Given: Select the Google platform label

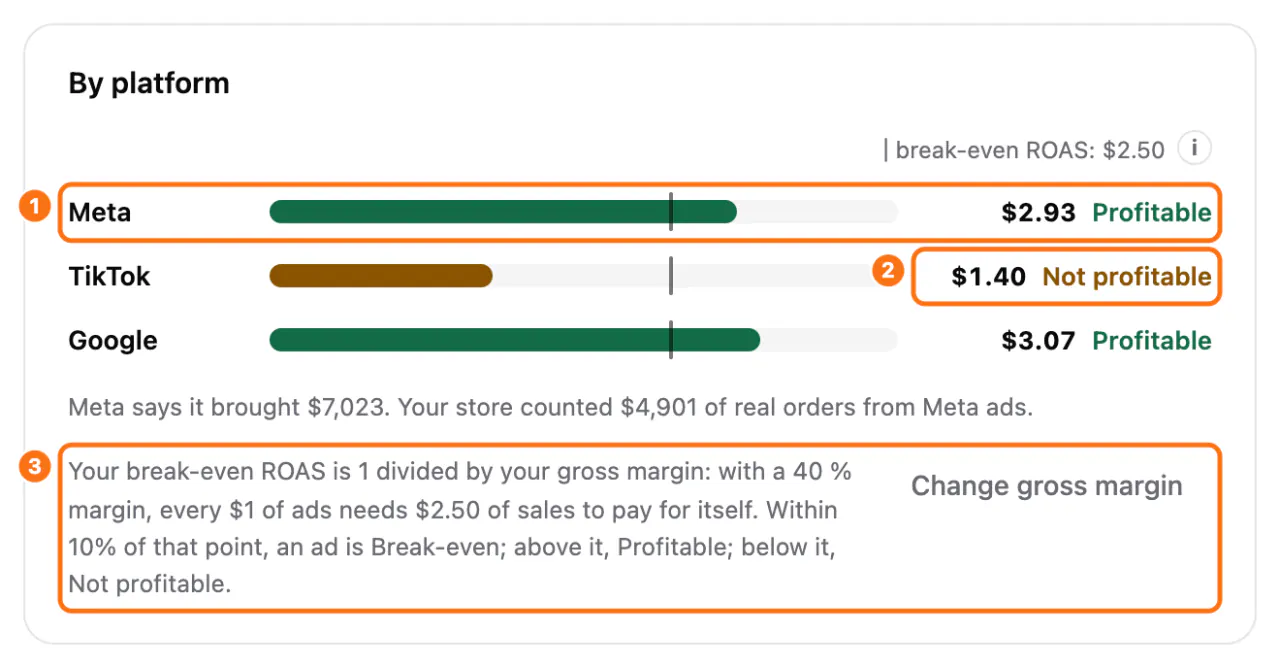Looking at the screenshot, I should (x=113, y=341).
